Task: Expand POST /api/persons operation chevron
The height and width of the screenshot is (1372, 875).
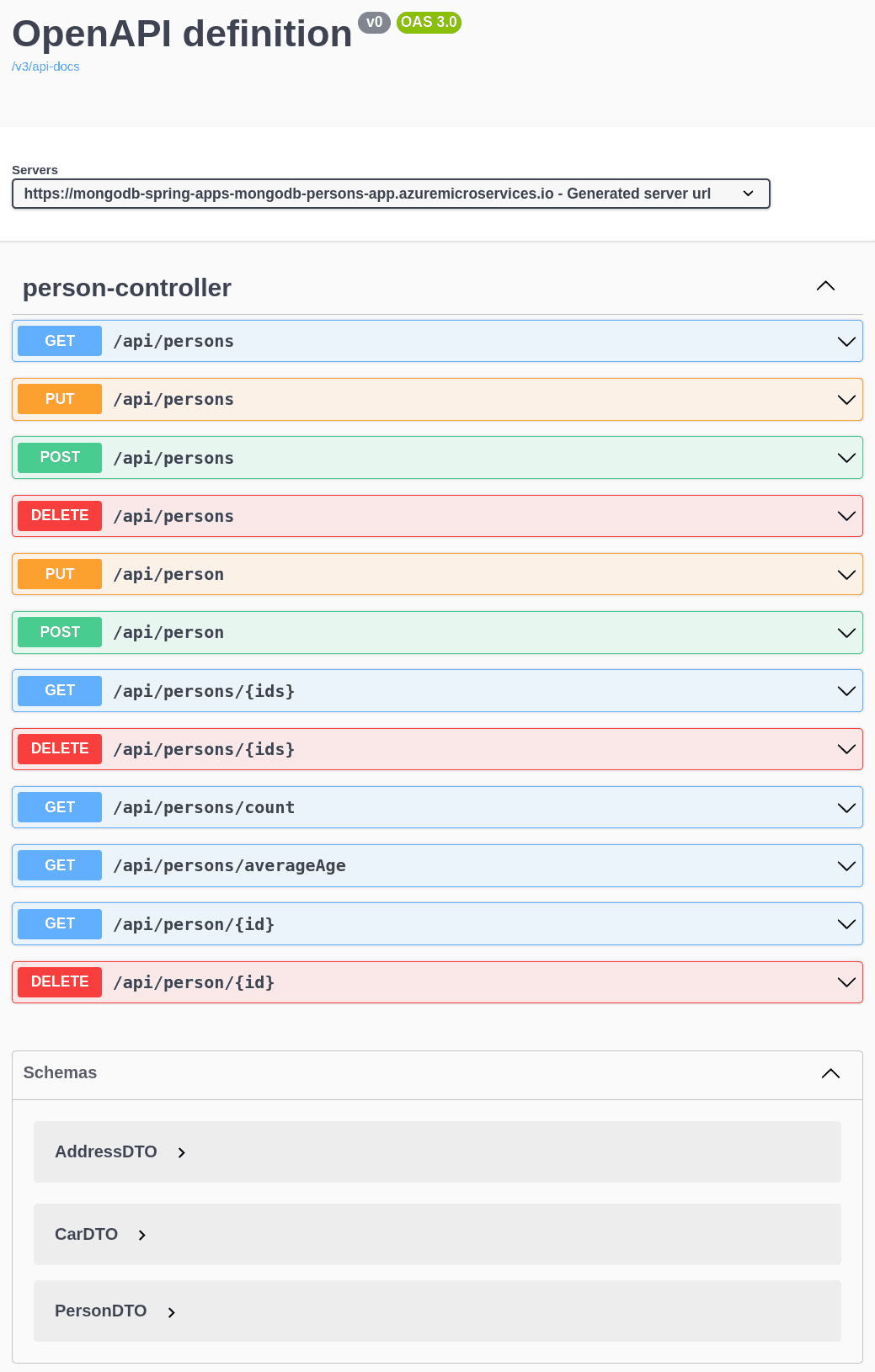Action: 846,458
